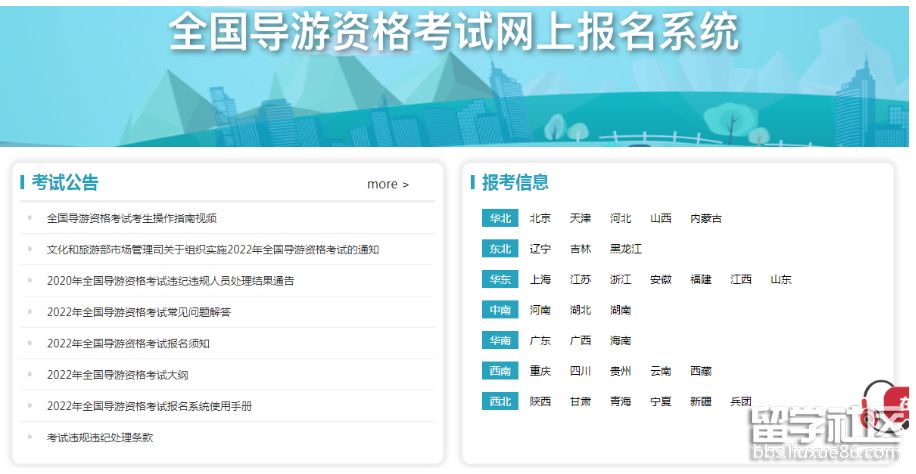Open 全国导游资格考试考生操作指南视频 announcement
Image resolution: width=916 pixels, height=474 pixels.
[131, 218]
